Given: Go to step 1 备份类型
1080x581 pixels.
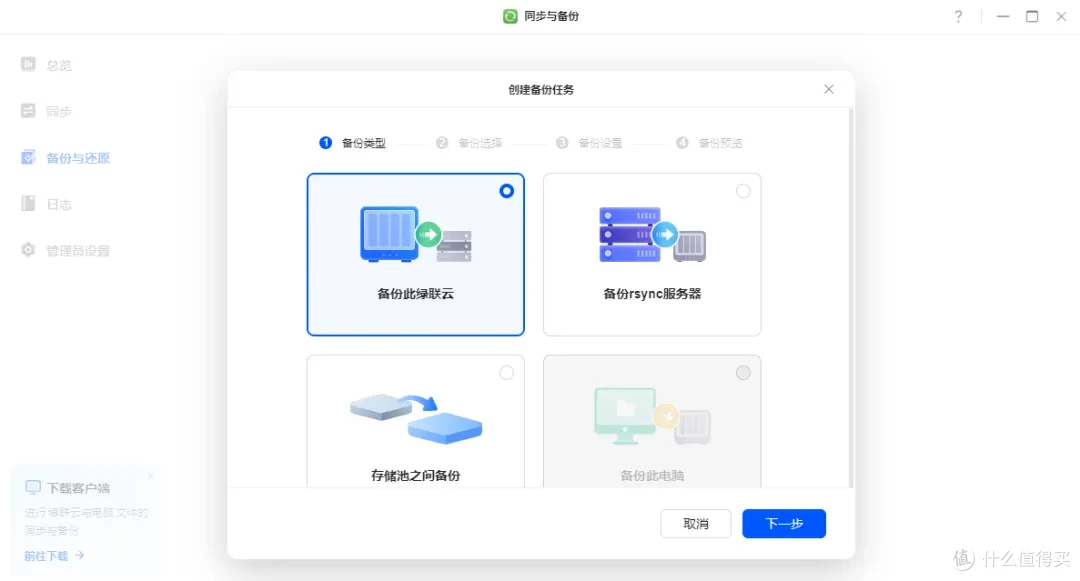Looking at the screenshot, I should pos(352,142).
